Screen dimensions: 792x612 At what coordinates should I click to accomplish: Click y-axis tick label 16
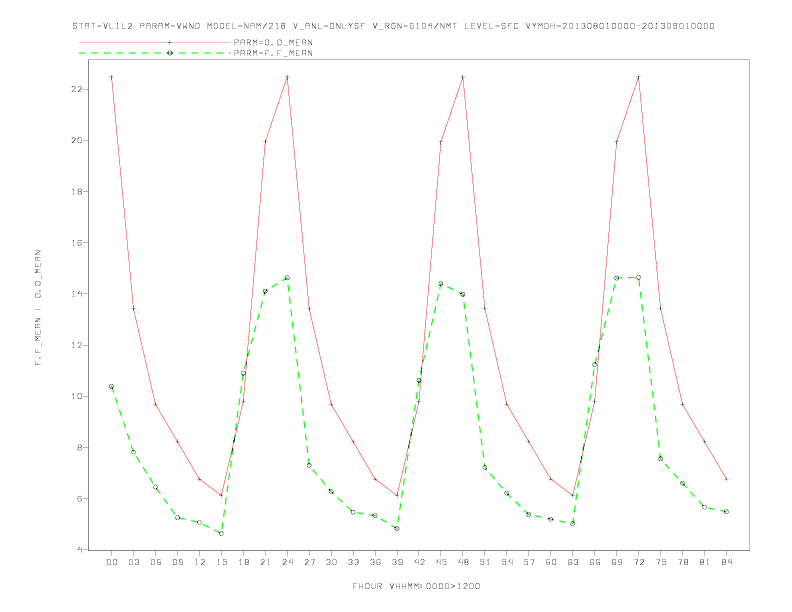pos(77,242)
